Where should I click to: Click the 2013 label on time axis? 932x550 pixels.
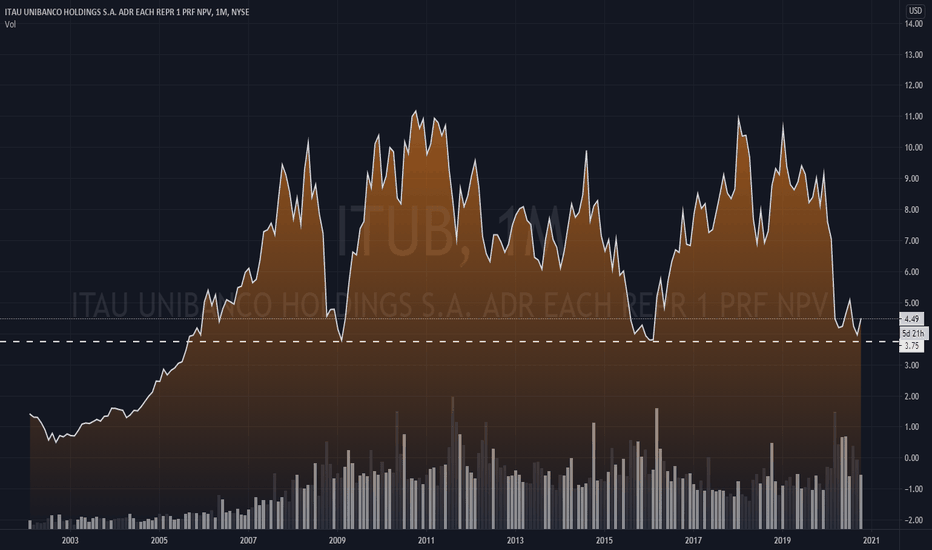point(515,540)
